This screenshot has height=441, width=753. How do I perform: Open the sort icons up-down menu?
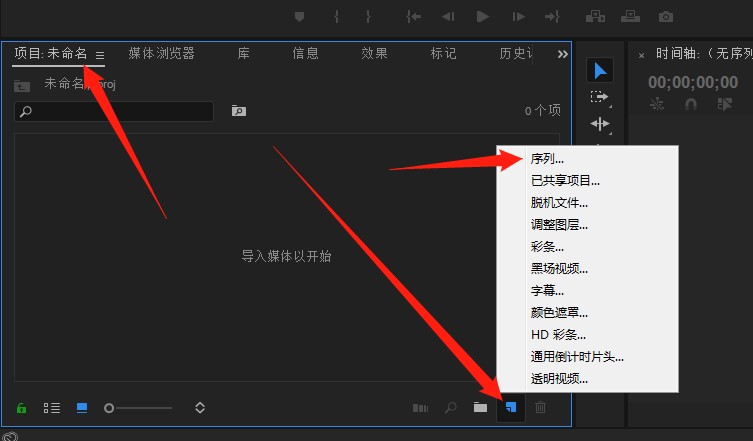pos(200,408)
